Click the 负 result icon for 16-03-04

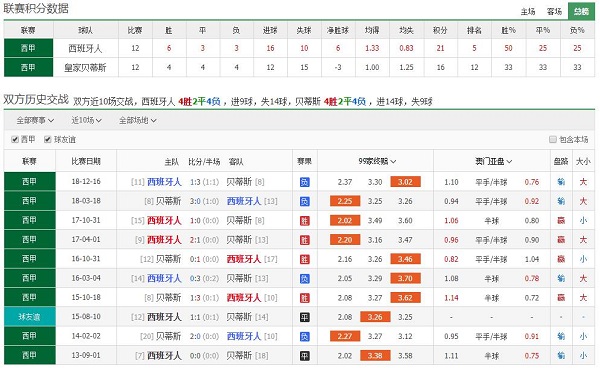(x=304, y=278)
